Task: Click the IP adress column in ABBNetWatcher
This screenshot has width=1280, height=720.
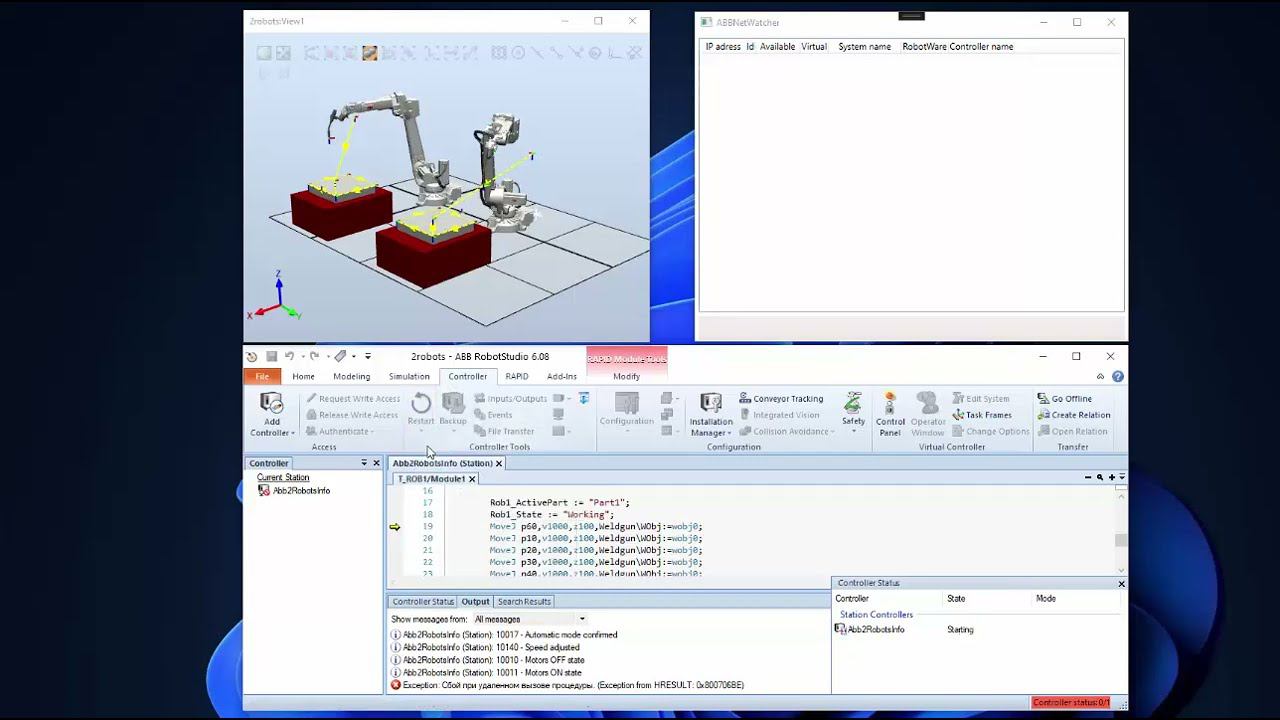Action: tap(723, 47)
